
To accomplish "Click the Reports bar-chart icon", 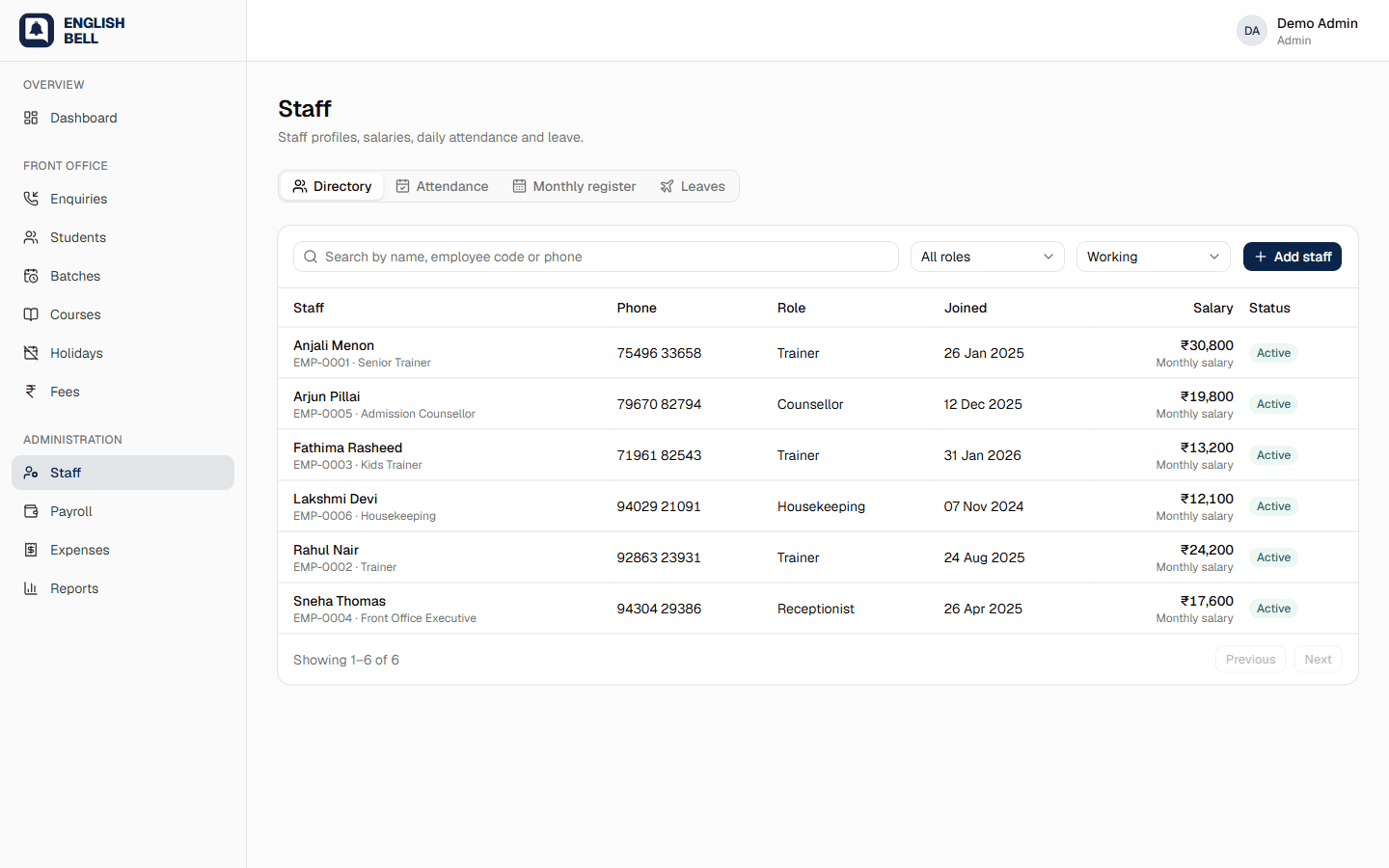I will [31, 588].
